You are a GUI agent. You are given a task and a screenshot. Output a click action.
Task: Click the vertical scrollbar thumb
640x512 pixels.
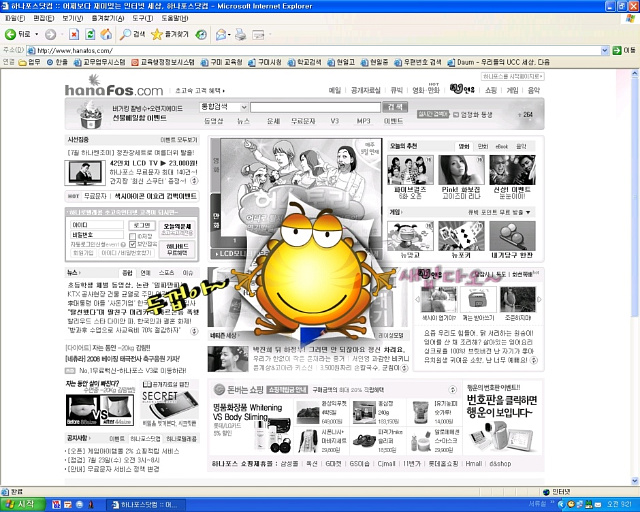pos(634,198)
